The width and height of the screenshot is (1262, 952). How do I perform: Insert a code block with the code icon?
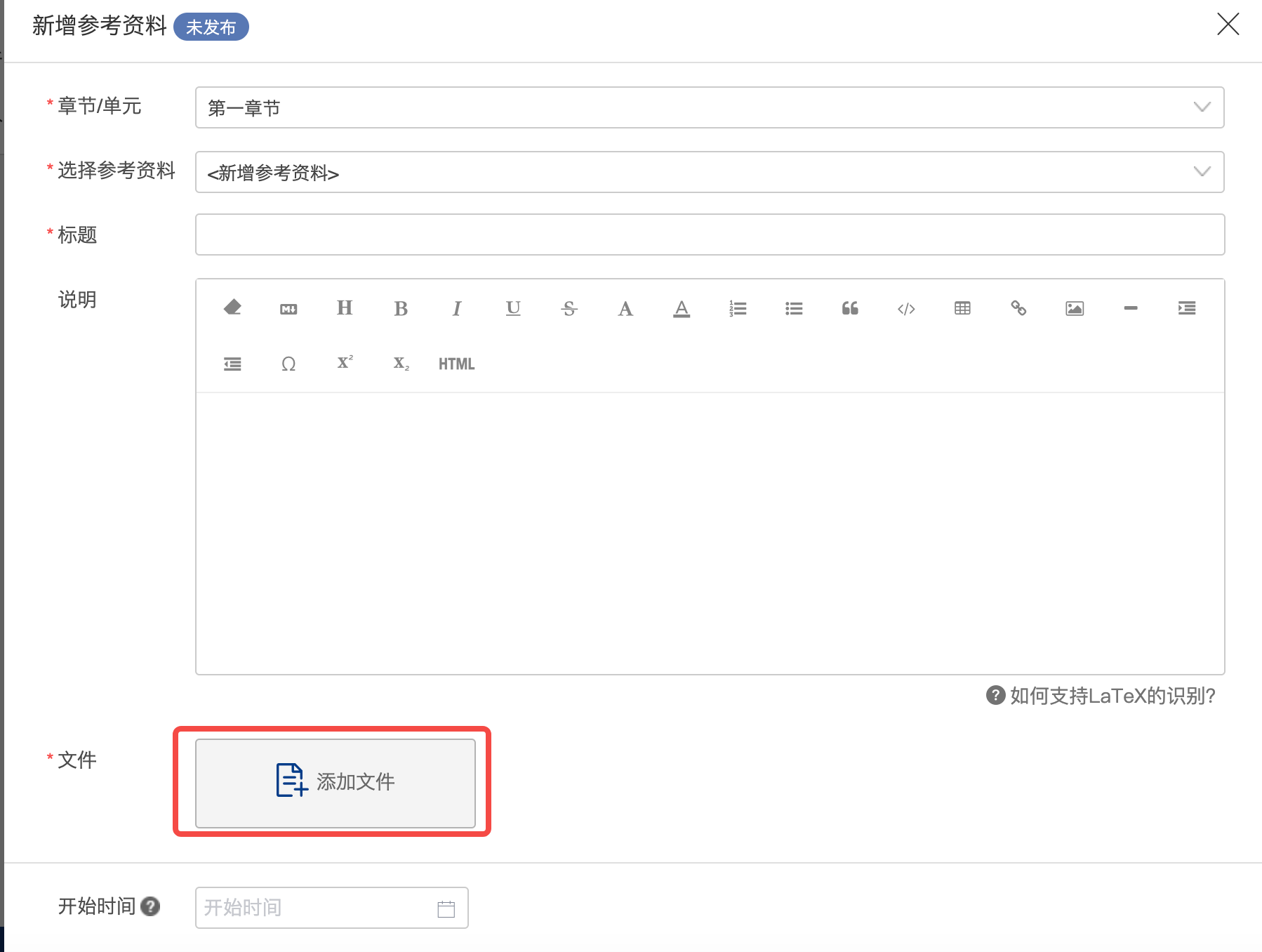coord(906,309)
